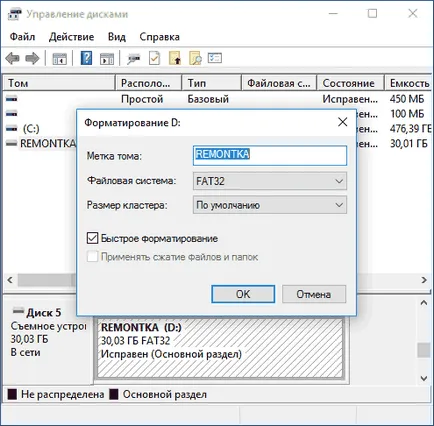The height and width of the screenshot is (426, 434).
Task: Sort by Том column header
Action: (59, 83)
